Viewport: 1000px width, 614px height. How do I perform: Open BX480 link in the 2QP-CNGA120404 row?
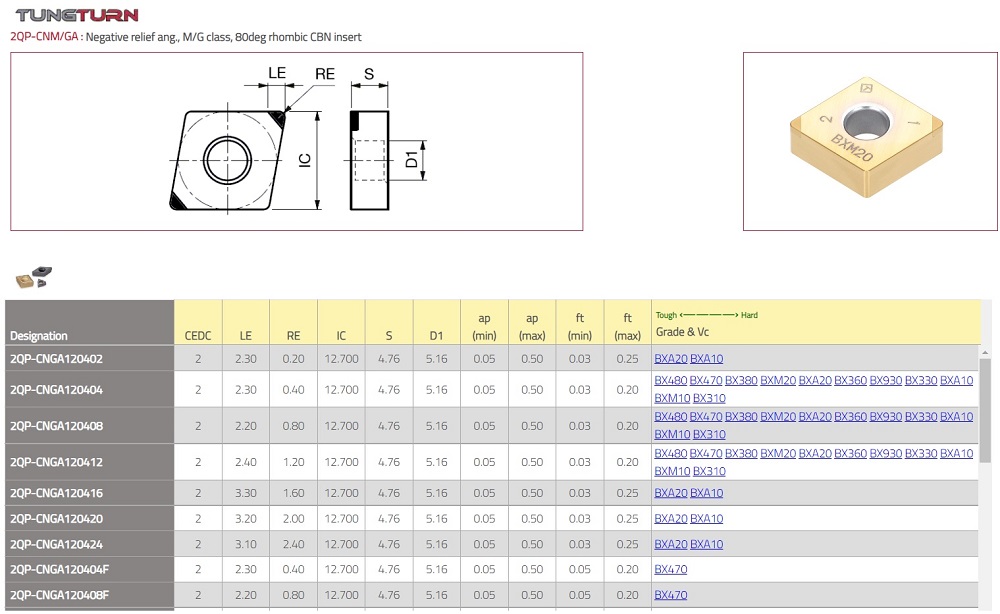[x=671, y=381]
